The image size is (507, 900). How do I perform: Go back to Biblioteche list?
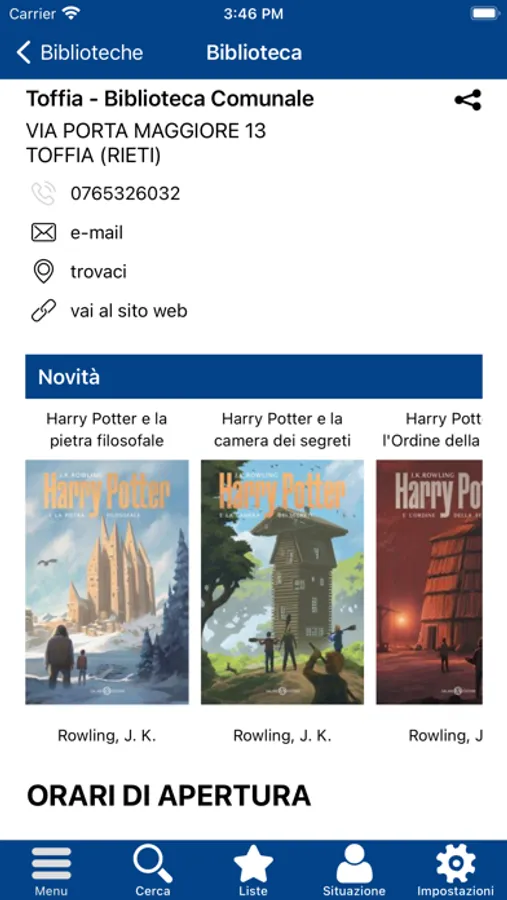click(x=79, y=52)
